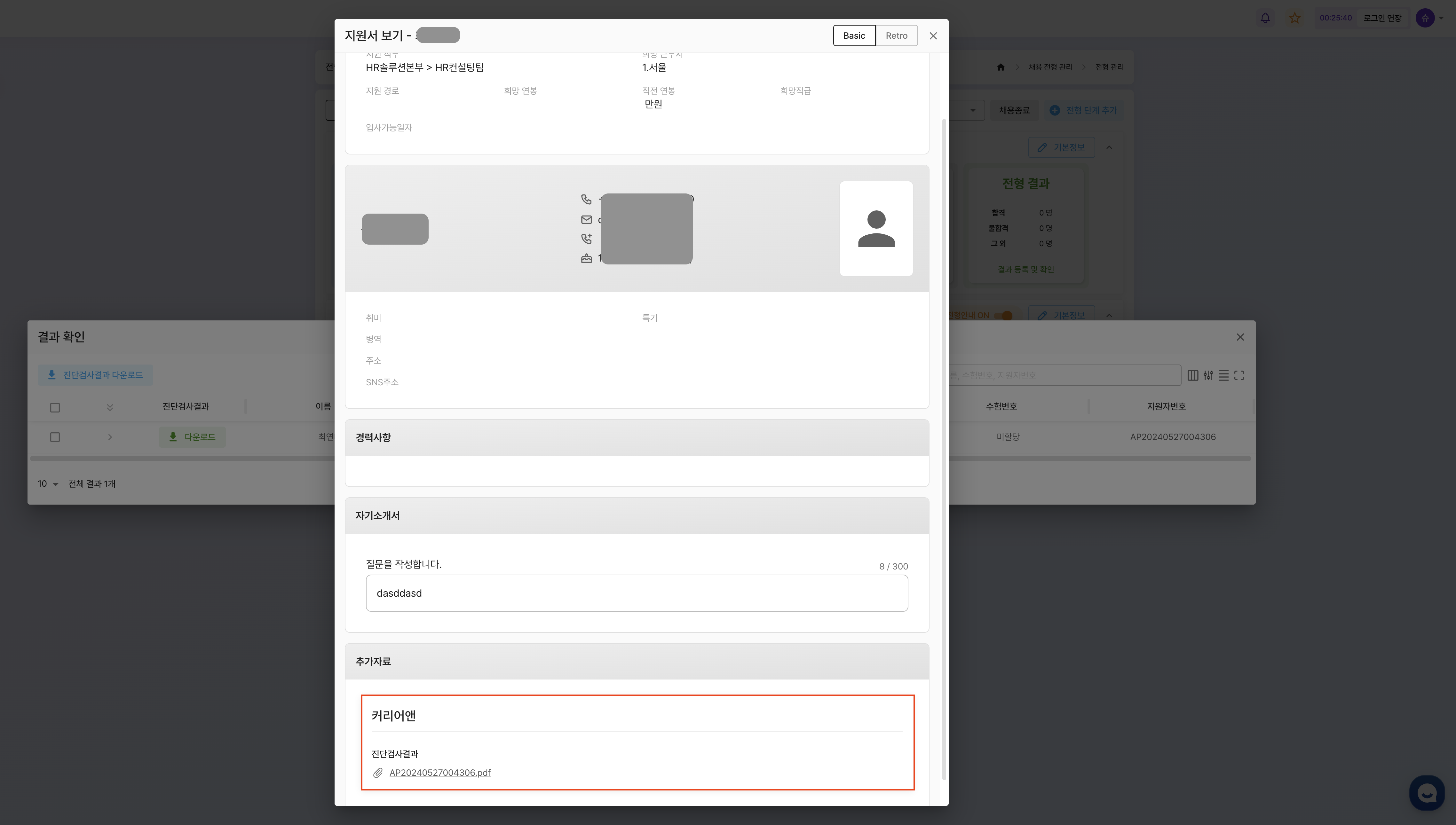Close the 지원서 보기 dialog
This screenshot has height=825, width=1456.
[x=933, y=36]
